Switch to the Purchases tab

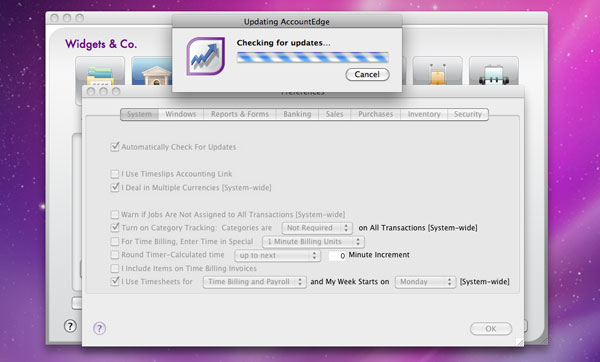[x=375, y=114]
